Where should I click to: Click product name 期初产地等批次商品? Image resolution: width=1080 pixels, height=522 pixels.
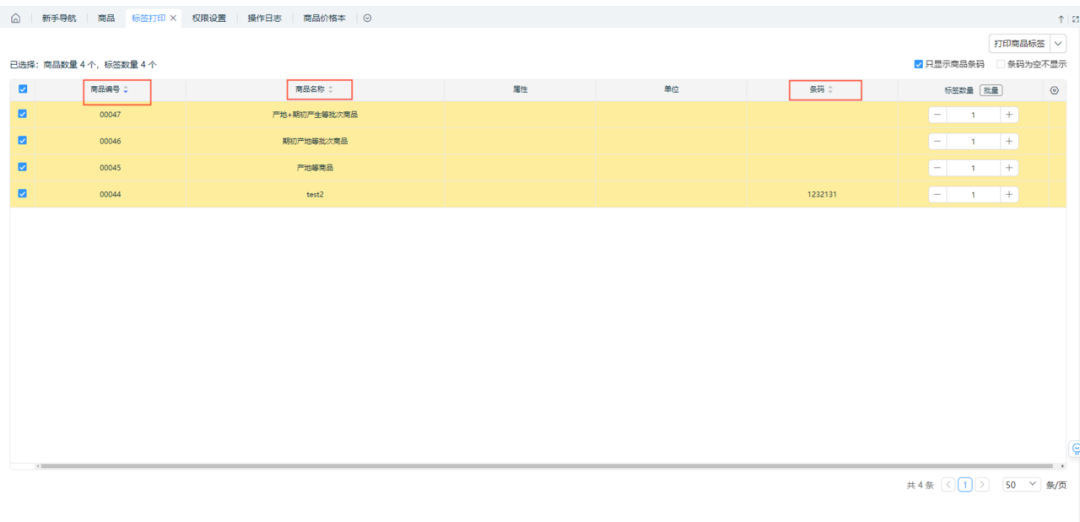coord(315,140)
